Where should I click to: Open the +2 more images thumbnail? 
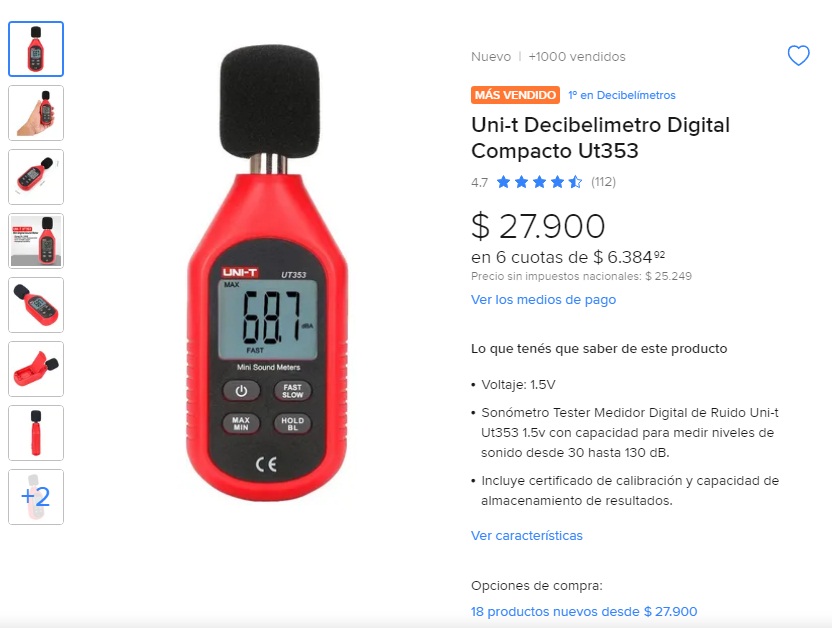click(36, 497)
